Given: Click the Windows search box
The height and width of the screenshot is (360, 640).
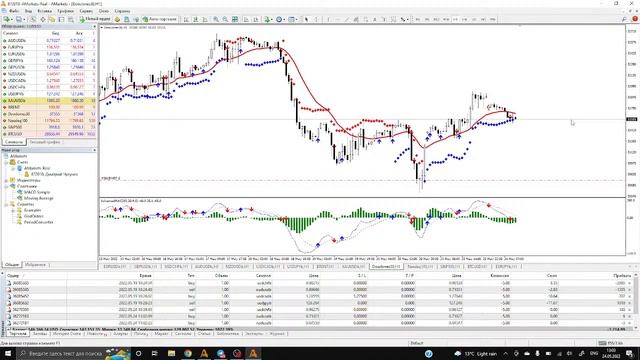Looking at the screenshot, I should point(73,353).
